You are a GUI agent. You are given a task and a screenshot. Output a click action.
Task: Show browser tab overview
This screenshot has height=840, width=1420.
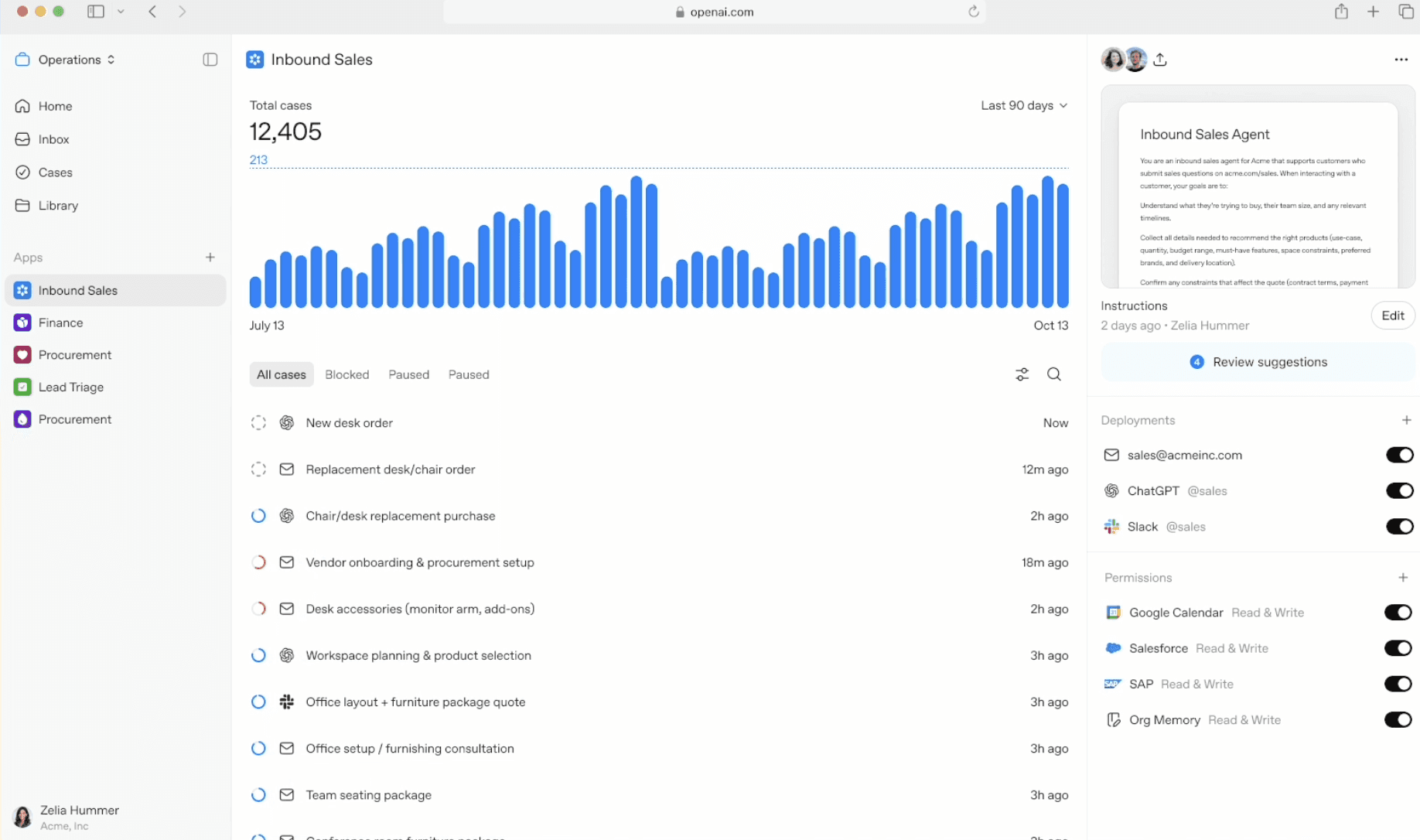(1406, 12)
